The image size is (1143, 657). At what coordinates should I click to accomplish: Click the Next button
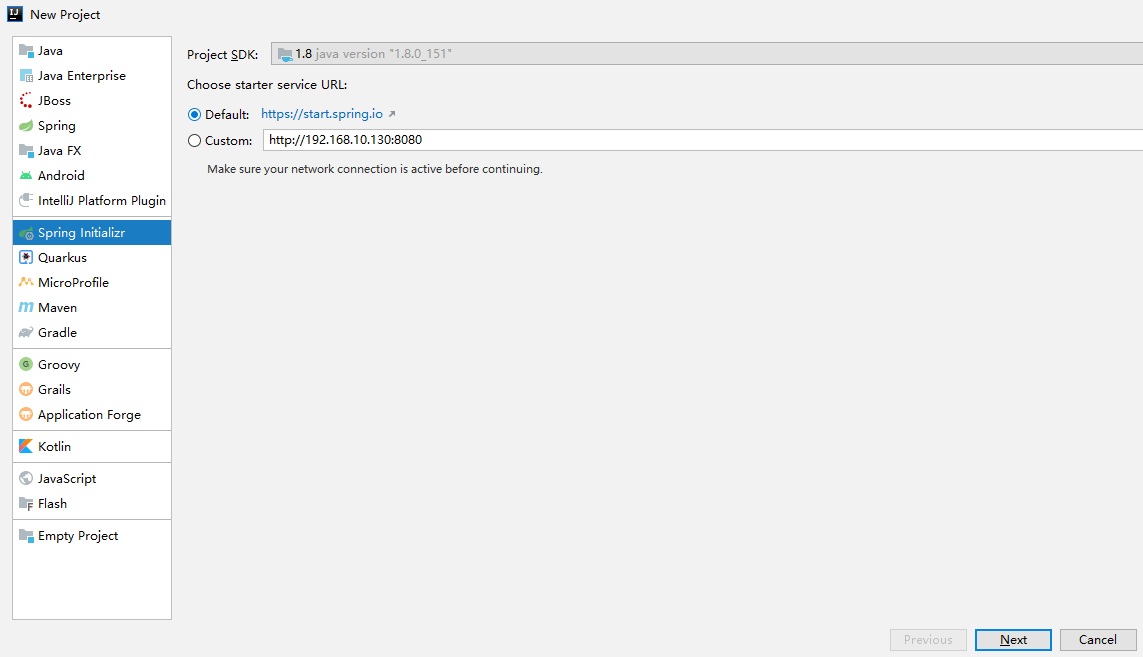tap(1013, 639)
